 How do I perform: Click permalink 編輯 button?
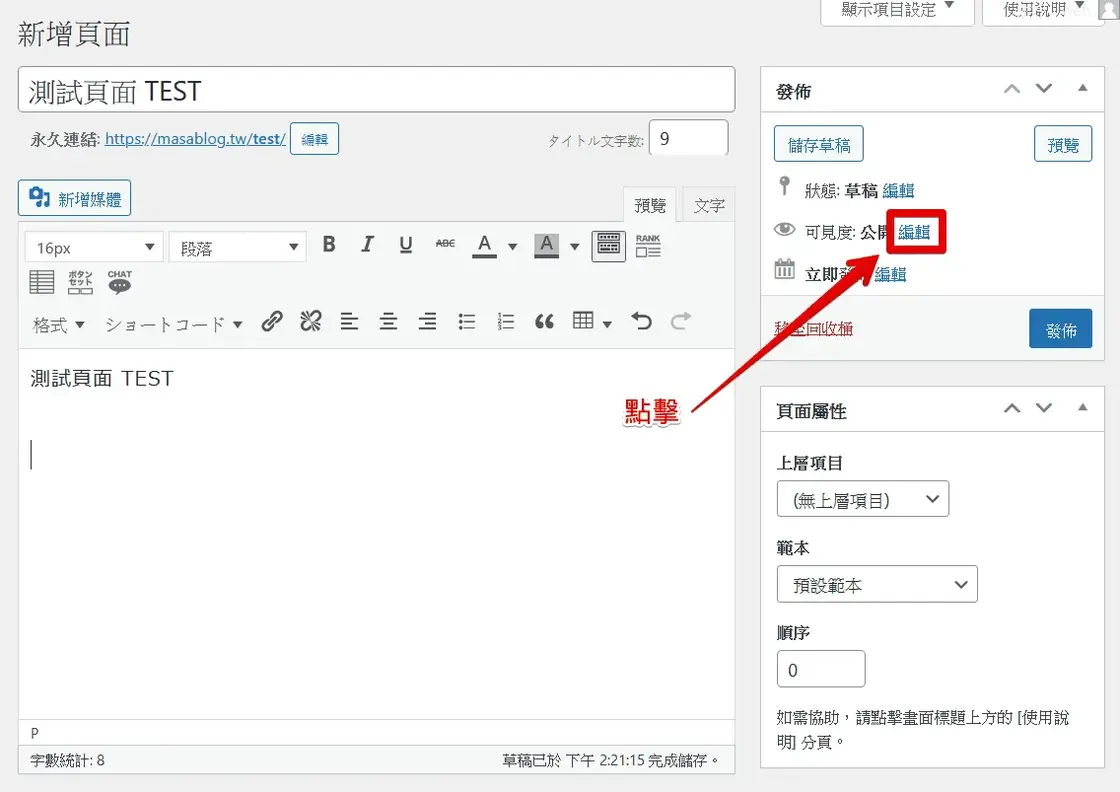click(x=314, y=139)
